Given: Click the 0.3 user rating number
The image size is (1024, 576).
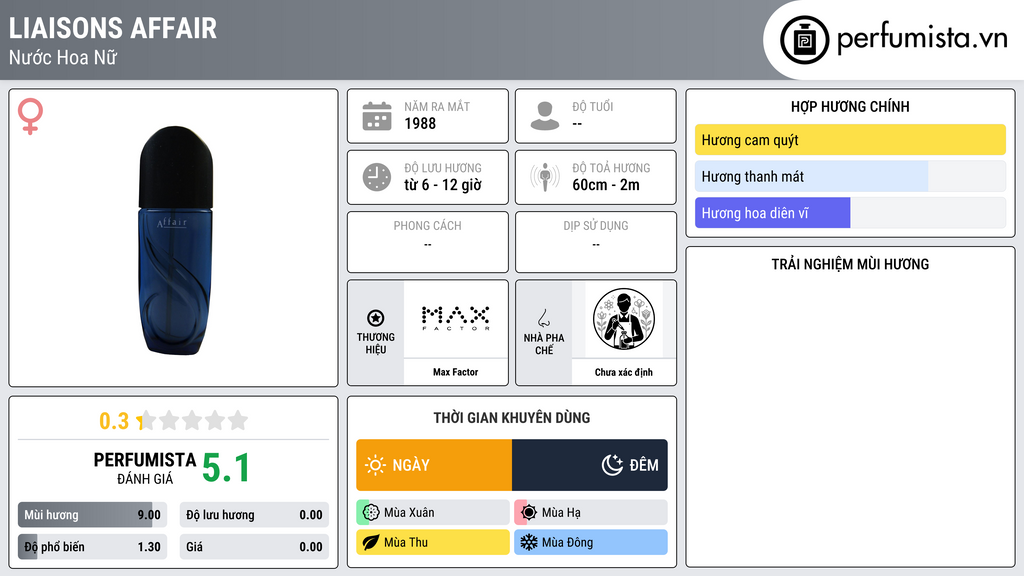Looking at the screenshot, I should coord(114,421).
